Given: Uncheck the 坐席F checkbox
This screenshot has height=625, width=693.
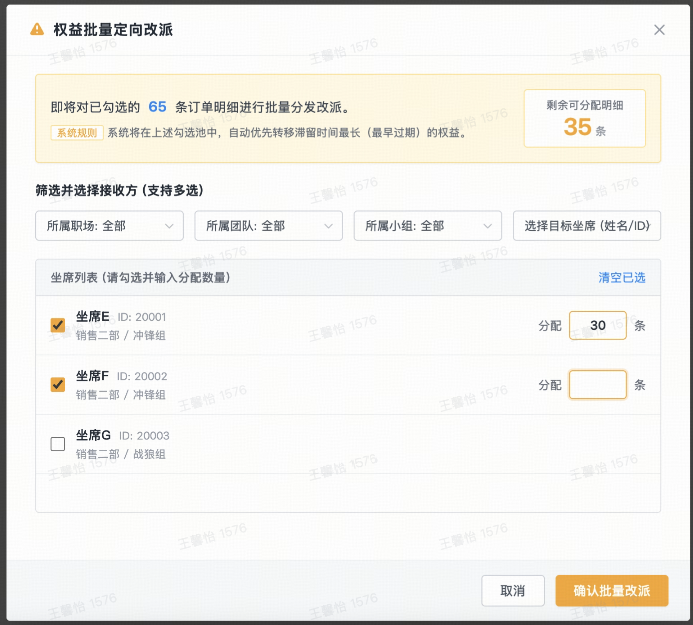Looking at the screenshot, I should [x=58, y=384].
